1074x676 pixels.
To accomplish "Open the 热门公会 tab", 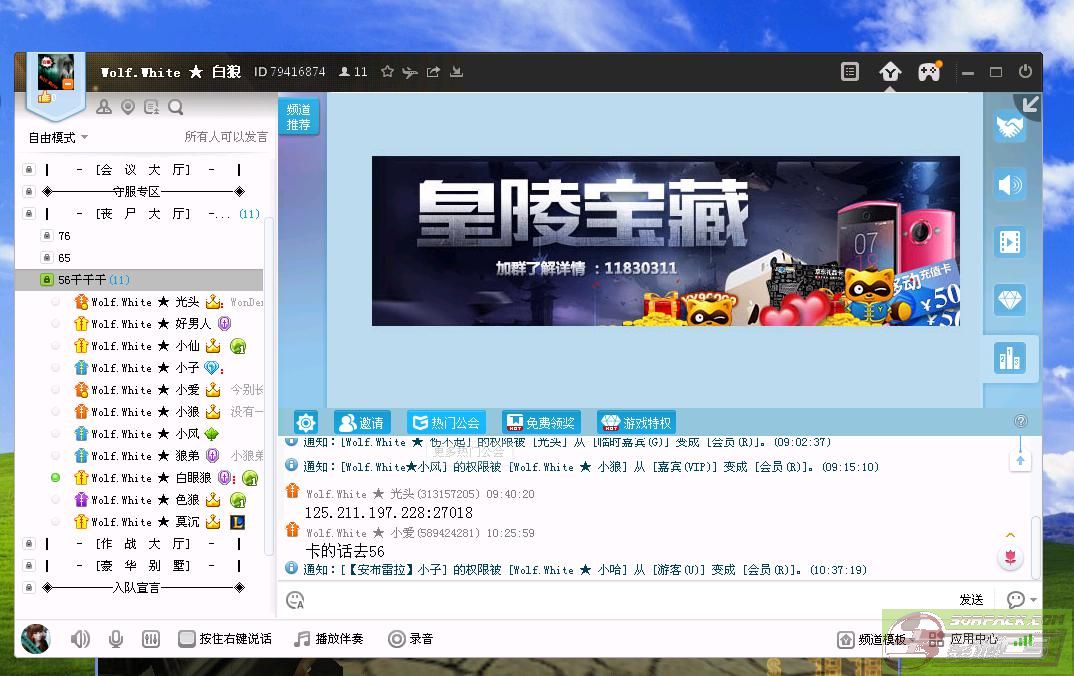I will [x=446, y=423].
